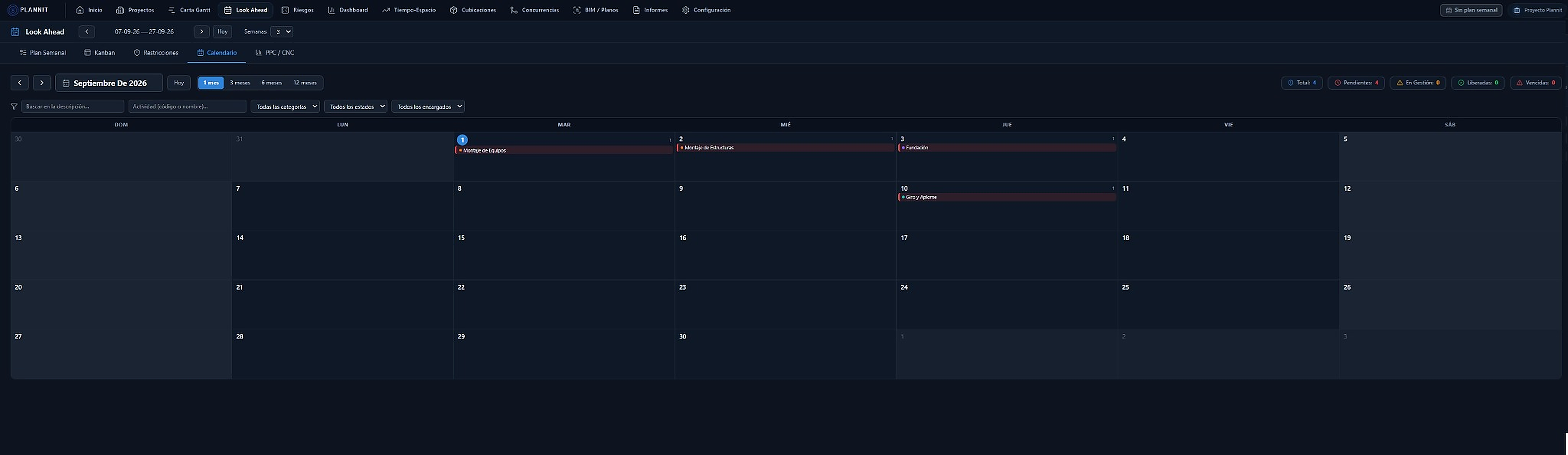This screenshot has width=1568, height=455.
Task: Open the Giro y Aplome event
Action: coord(1007,197)
